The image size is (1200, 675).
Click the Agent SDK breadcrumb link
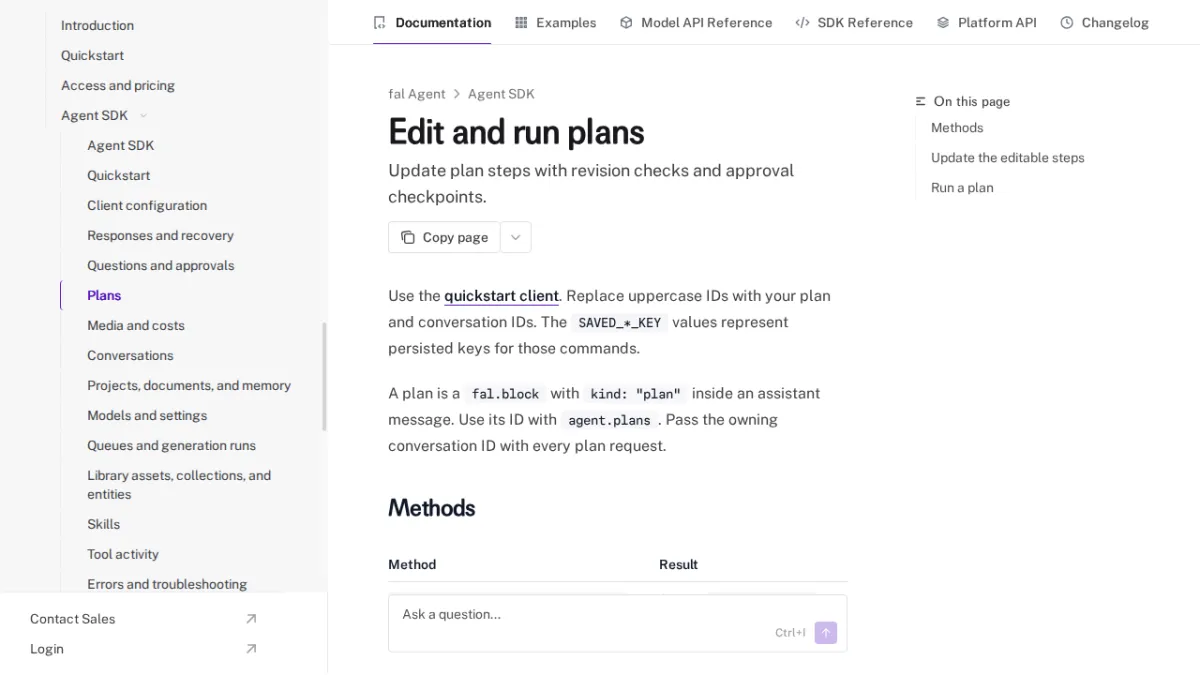pos(501,94)
